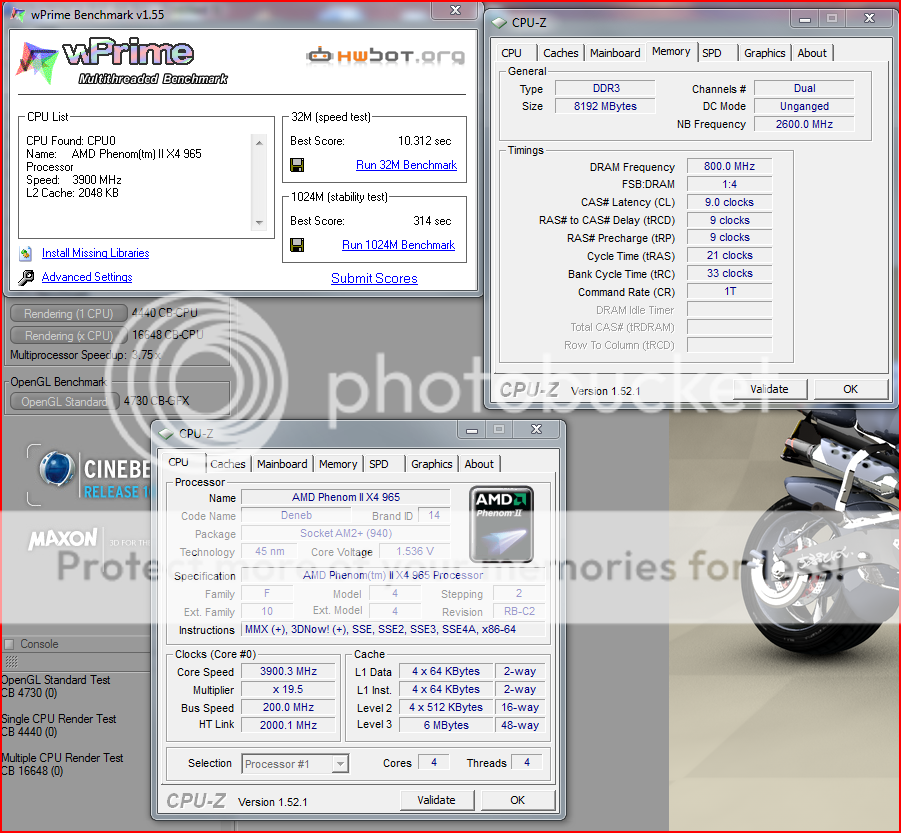
Task: Click the save icon for 1024M score
Action: (297, 245)
